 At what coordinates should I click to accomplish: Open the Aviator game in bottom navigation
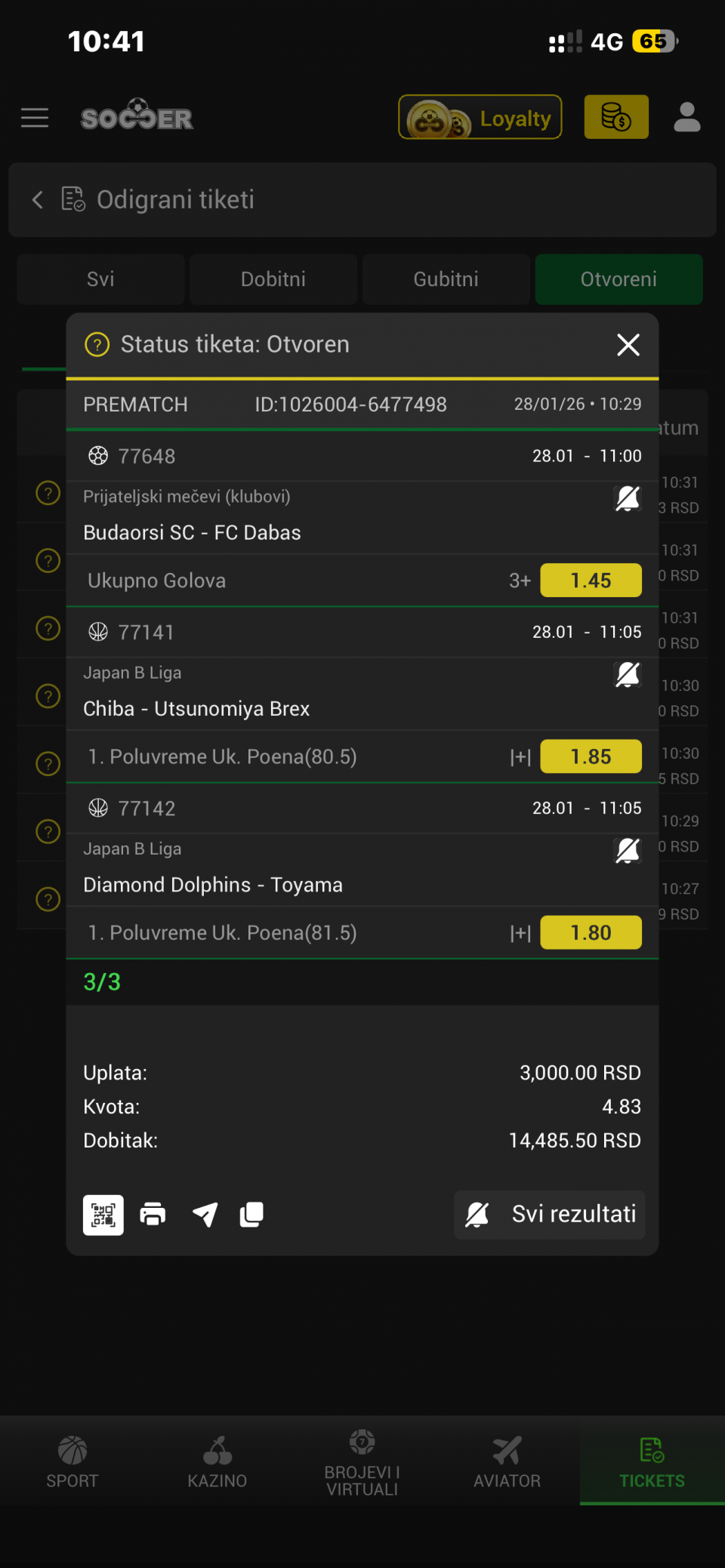507,1462
